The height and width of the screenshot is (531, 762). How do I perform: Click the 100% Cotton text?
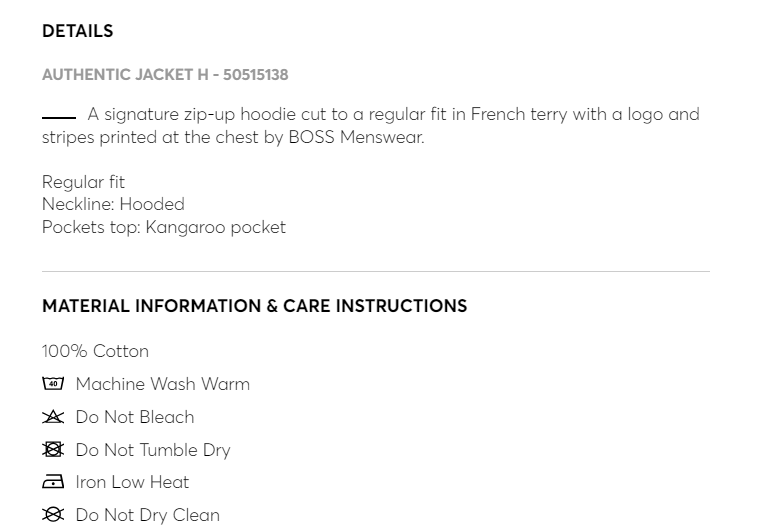pos(95,351)
